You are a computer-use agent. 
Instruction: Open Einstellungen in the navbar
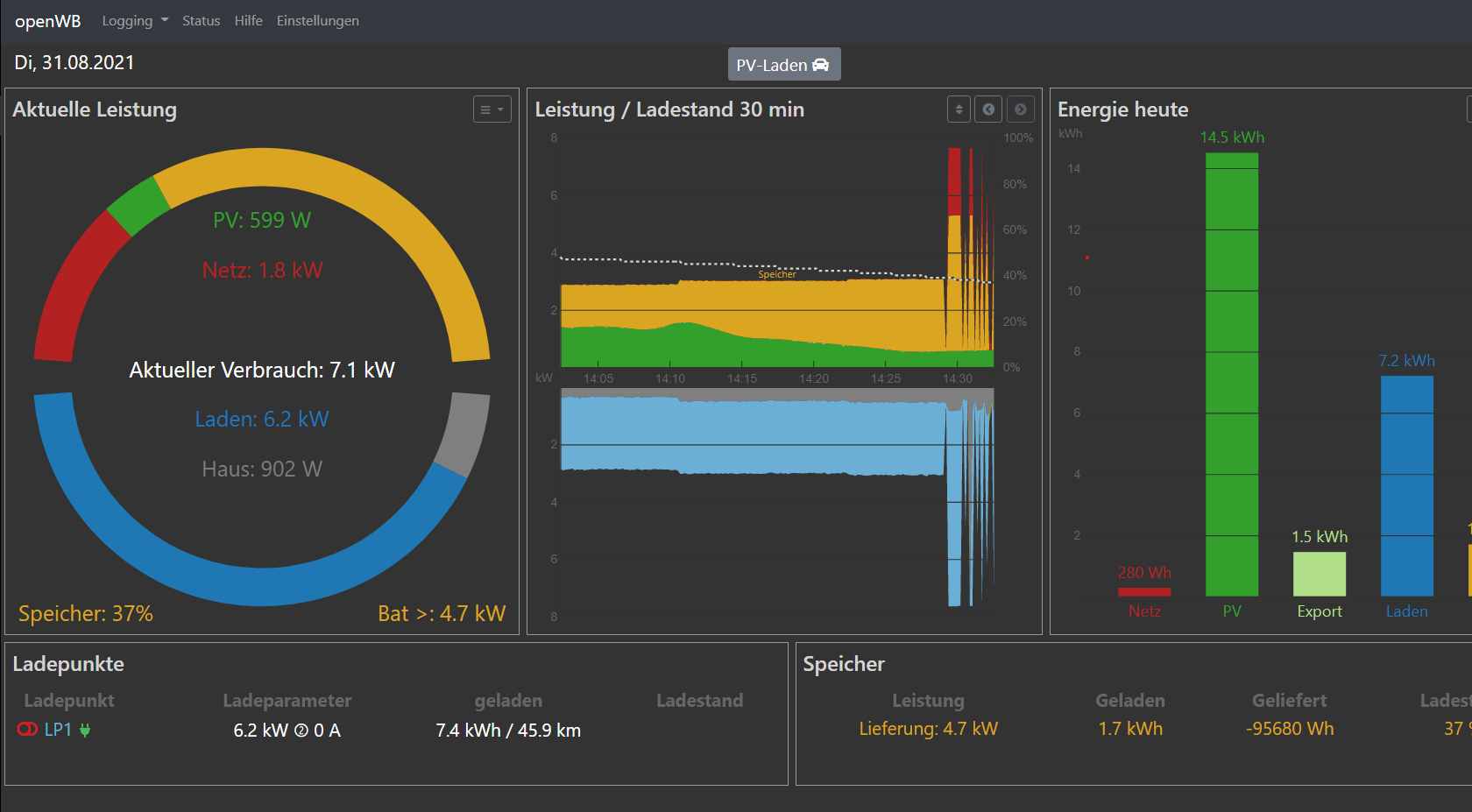(x=317, y=21)
